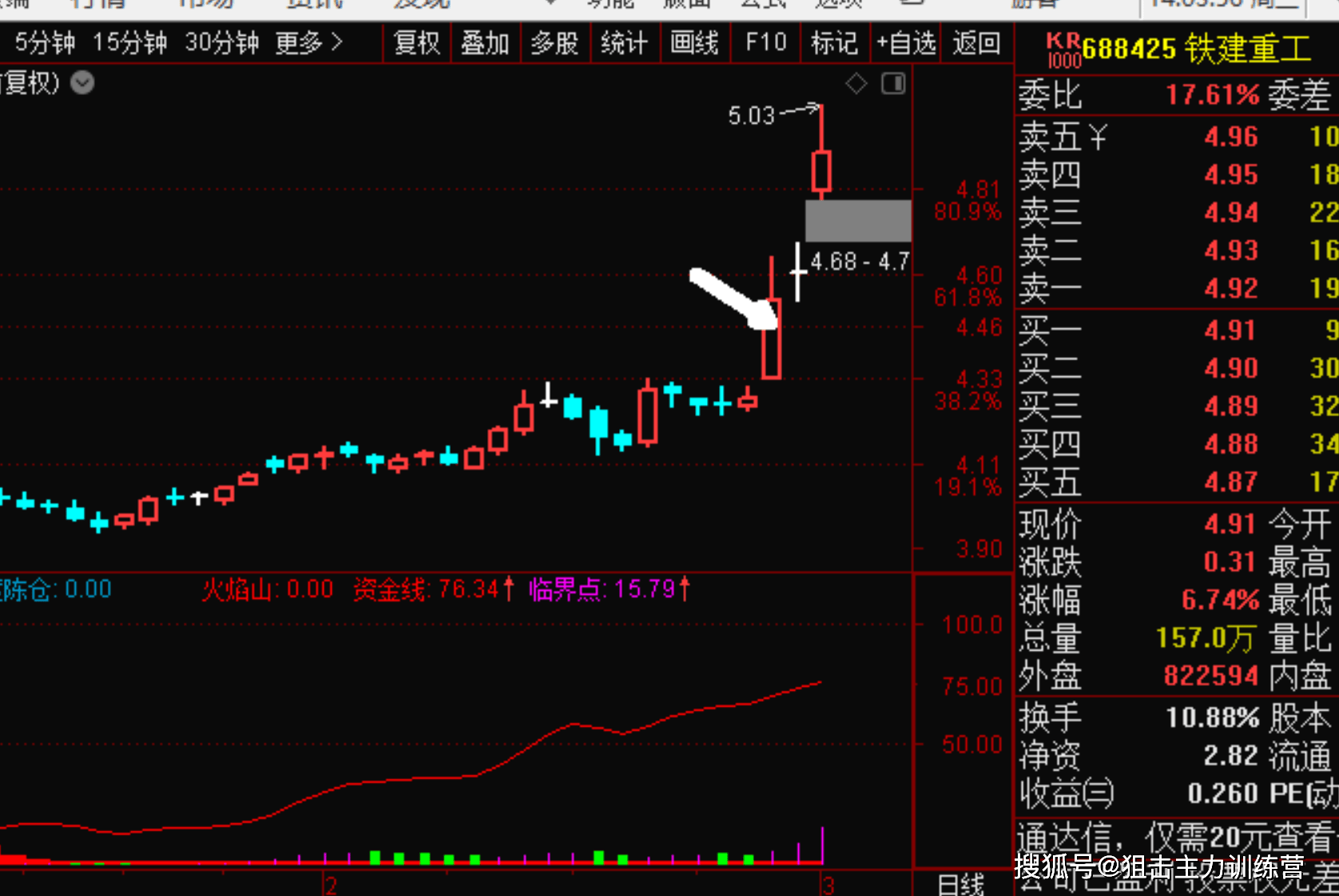This screenshot has height=896, width=1339.
Task: Click the 61.8% Fibonacci level label
Action: coord(967,298)
